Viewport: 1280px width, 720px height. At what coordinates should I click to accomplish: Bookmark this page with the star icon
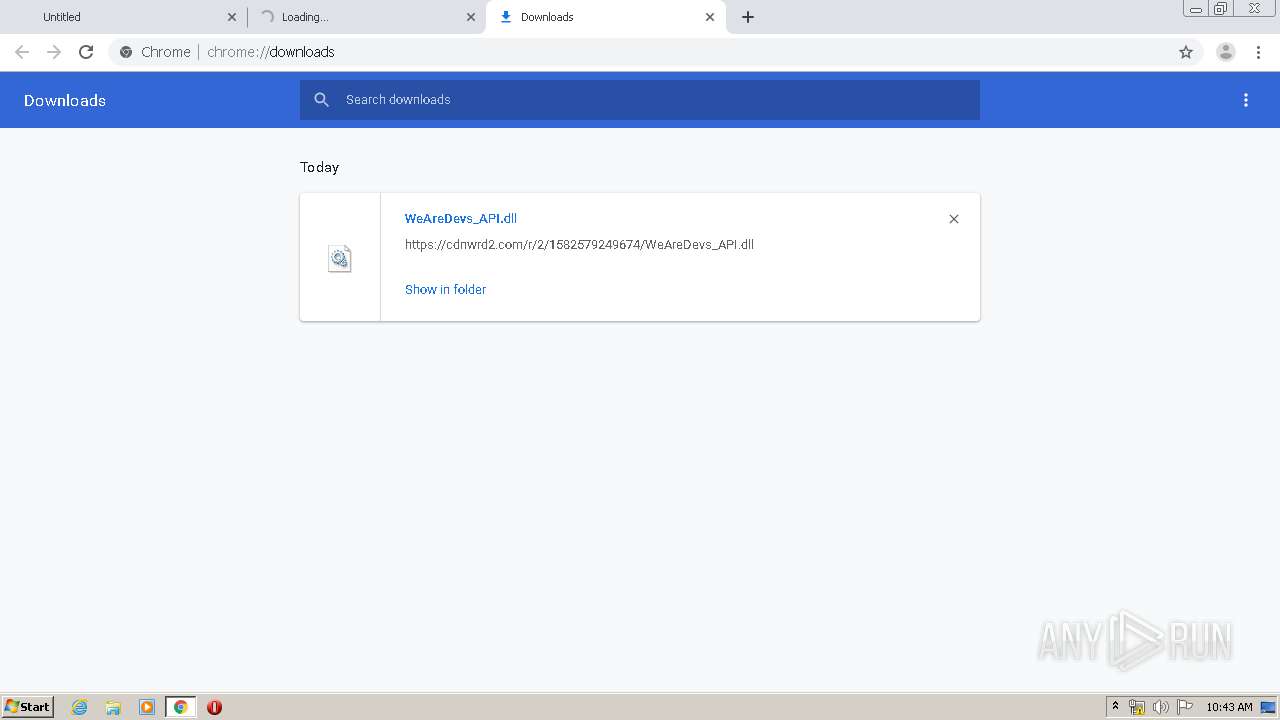(1186, 52)
